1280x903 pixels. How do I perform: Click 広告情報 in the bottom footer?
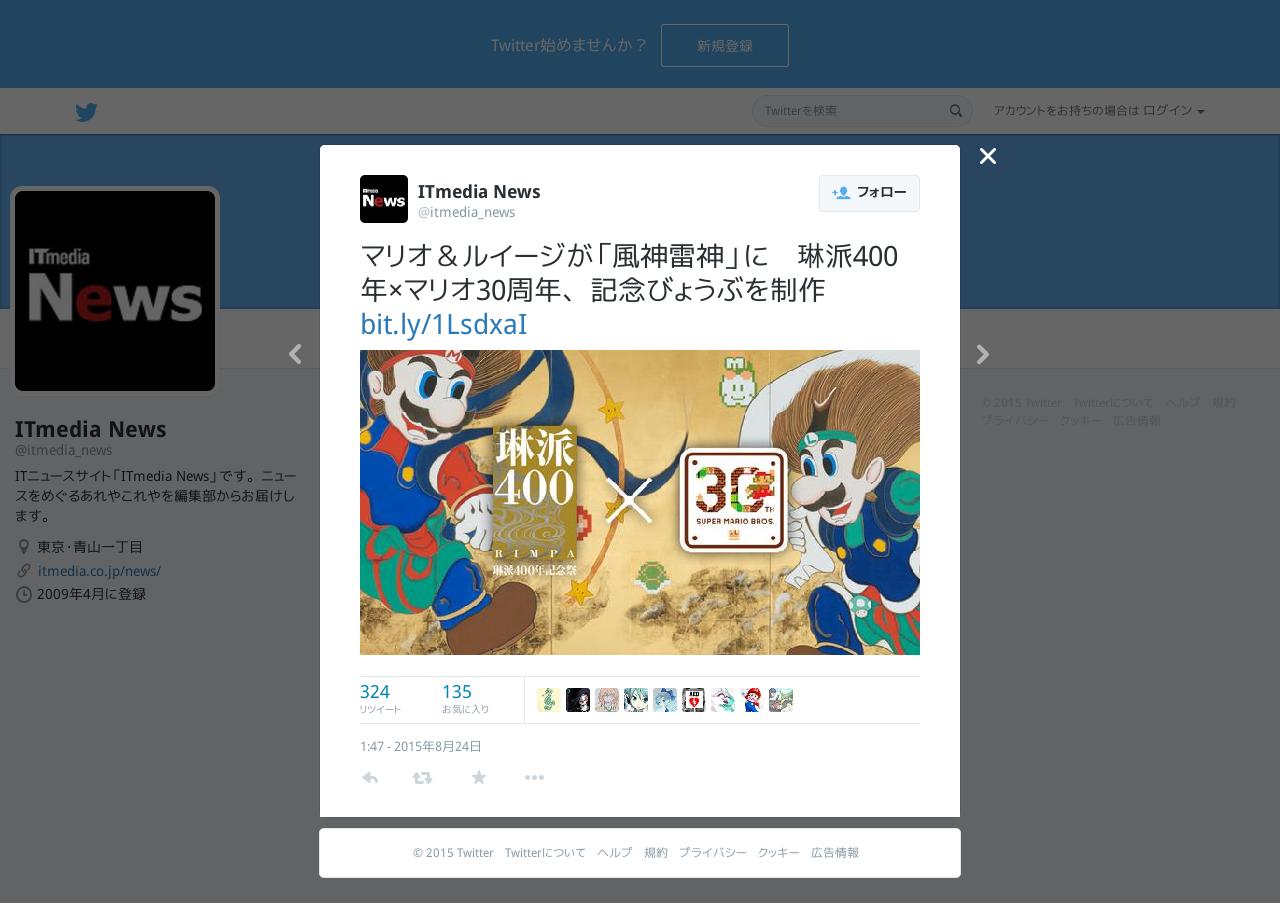coord(835,853)
